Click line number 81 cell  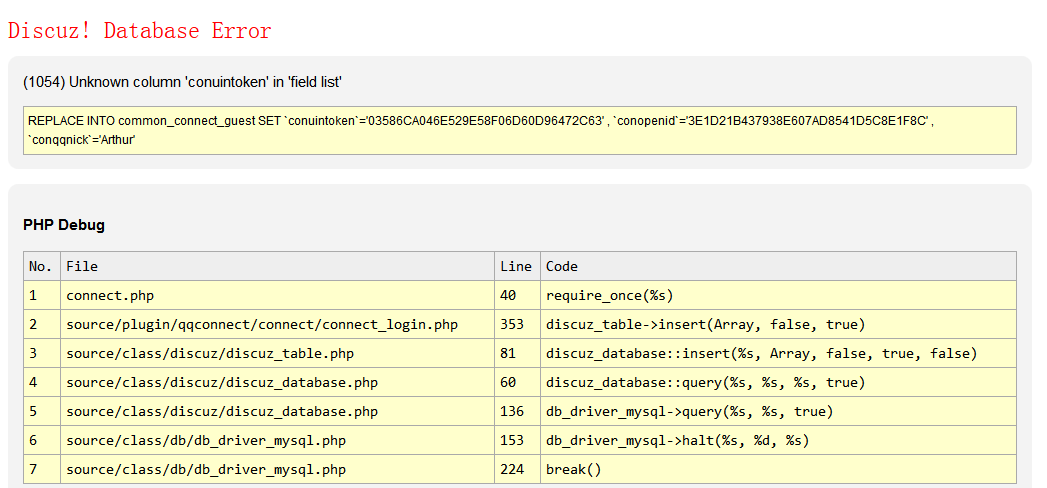(x=517, y=353)
